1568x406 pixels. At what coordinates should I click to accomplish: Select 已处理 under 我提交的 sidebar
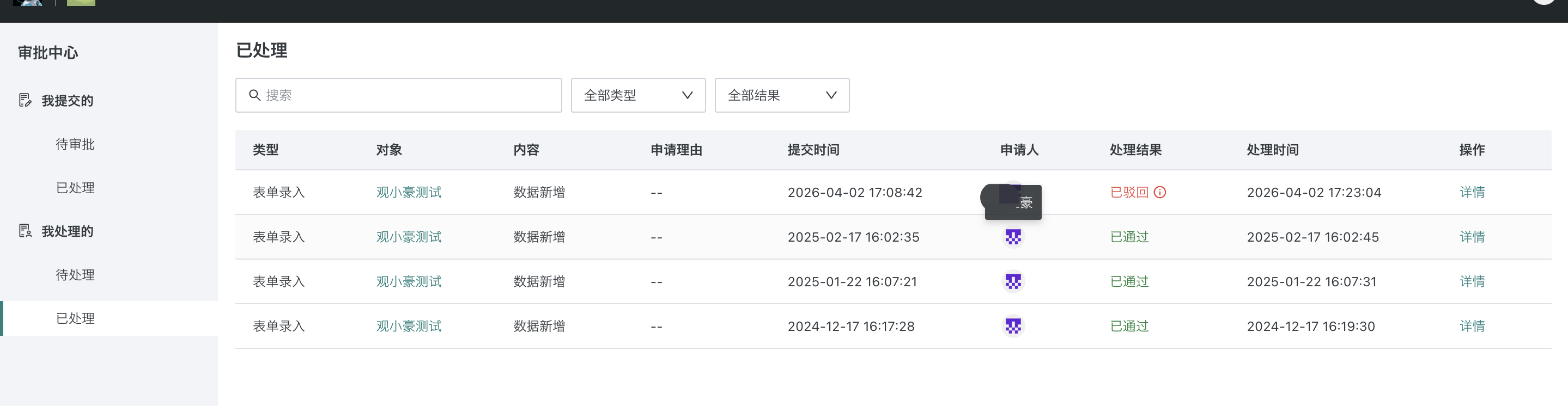pos(75,188)
